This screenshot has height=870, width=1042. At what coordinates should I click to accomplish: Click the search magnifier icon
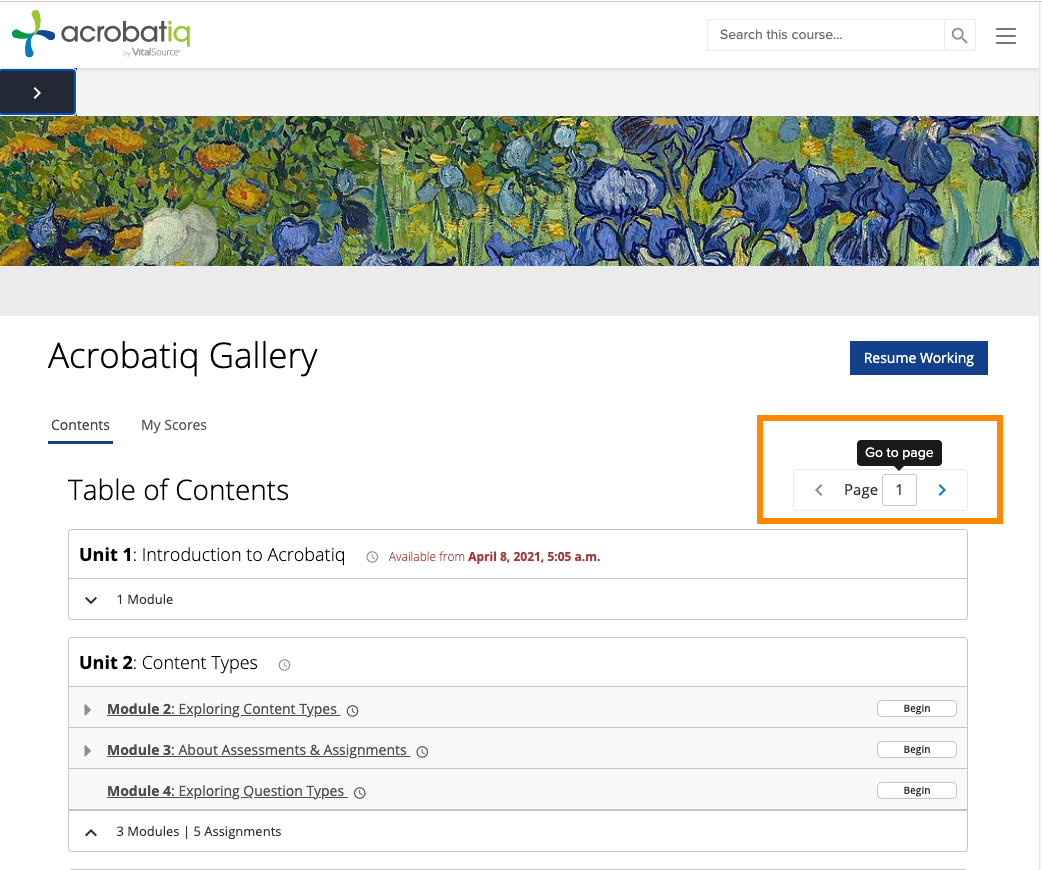click(x=958, y=34)
